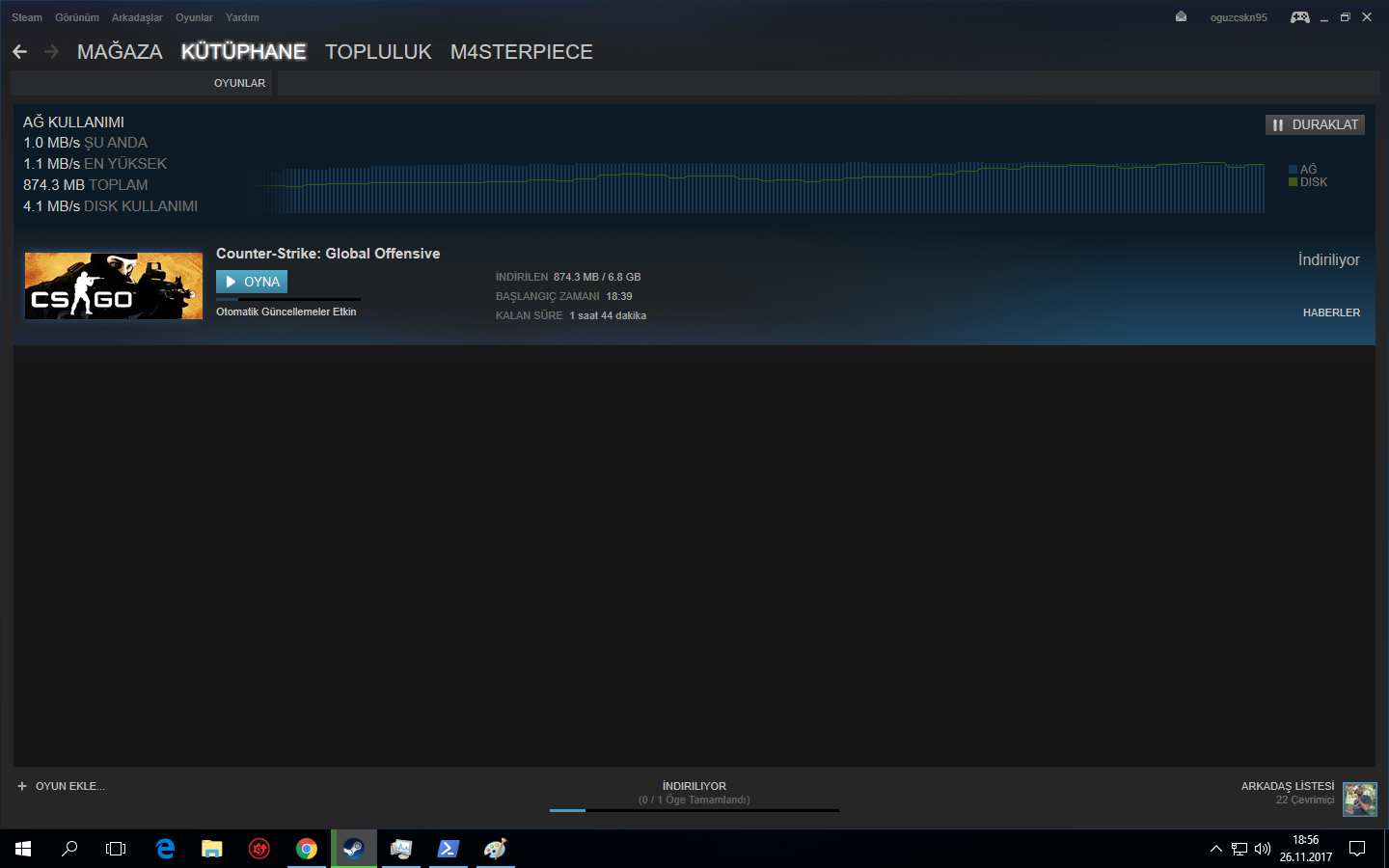Click the CS:GO download progress bar
This screenshot has height=868, width=1389.
pyautogui.click(x=288, y=299)
